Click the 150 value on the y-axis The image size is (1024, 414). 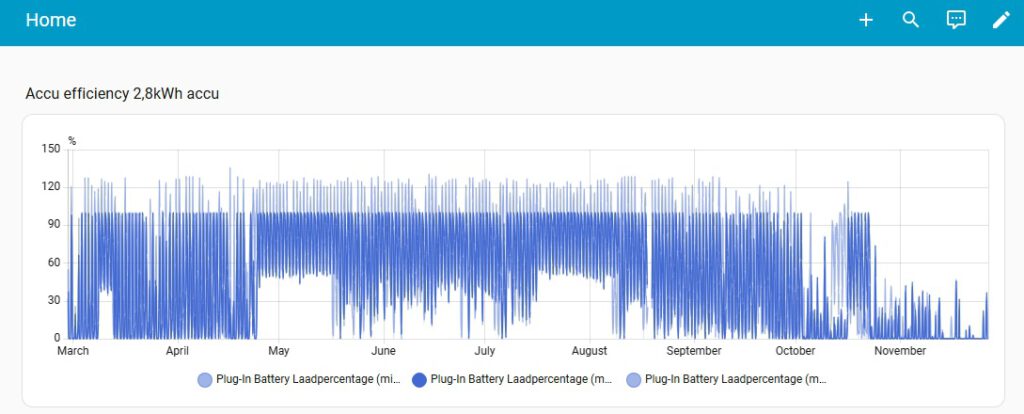point(50,149)
